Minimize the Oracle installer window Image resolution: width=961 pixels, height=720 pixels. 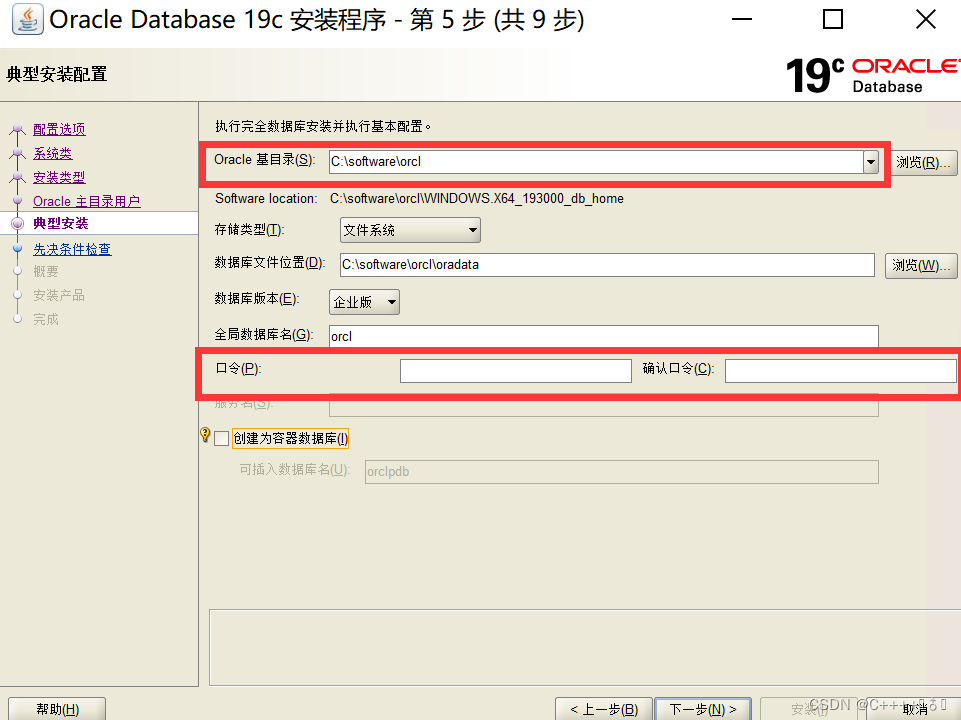pyautogui.click(x=742, y=19)
